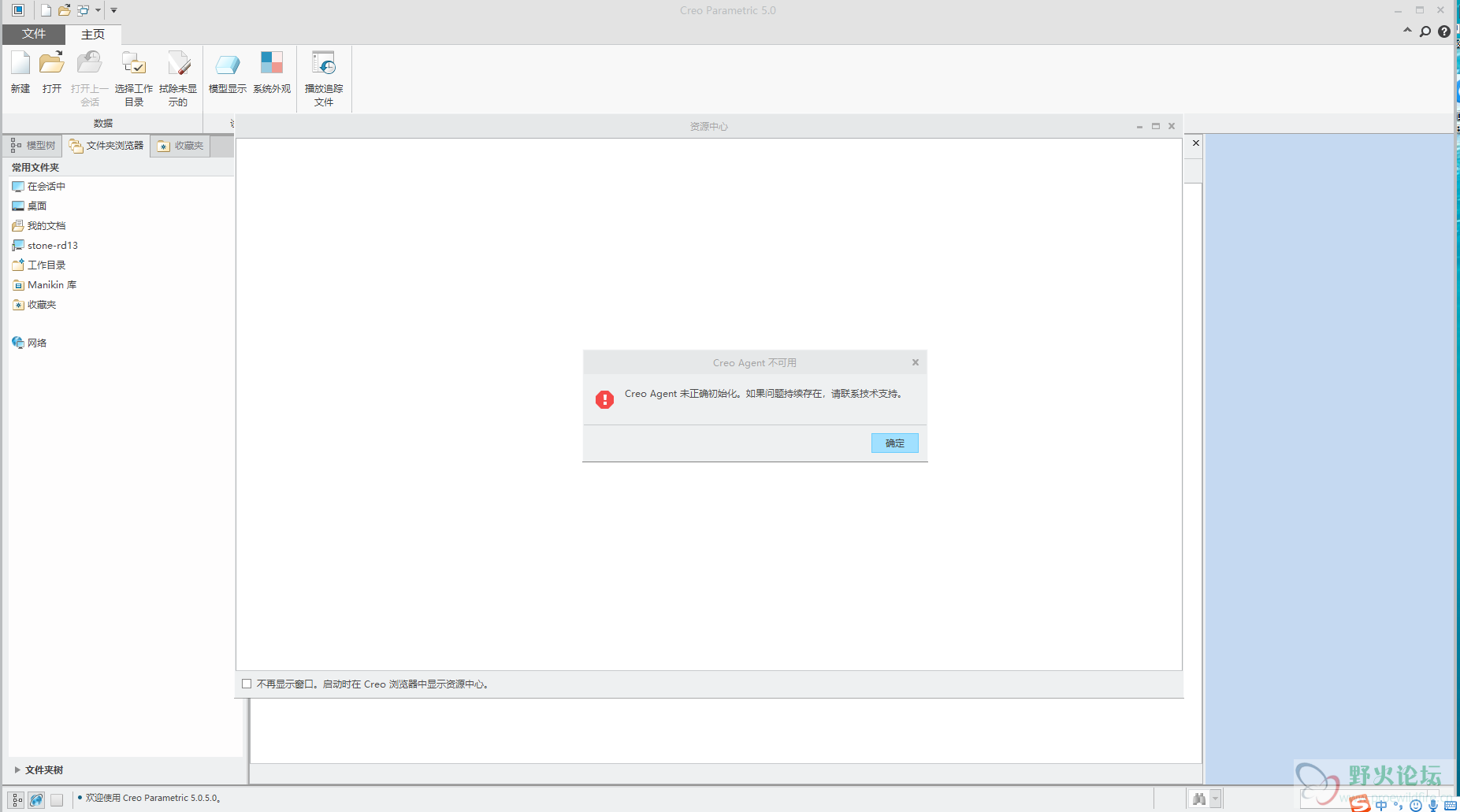Image resolution: width=1460 pixels, height=812 pixels.
Task: Close the 资源中心 window
Action: coord(1172,126)
